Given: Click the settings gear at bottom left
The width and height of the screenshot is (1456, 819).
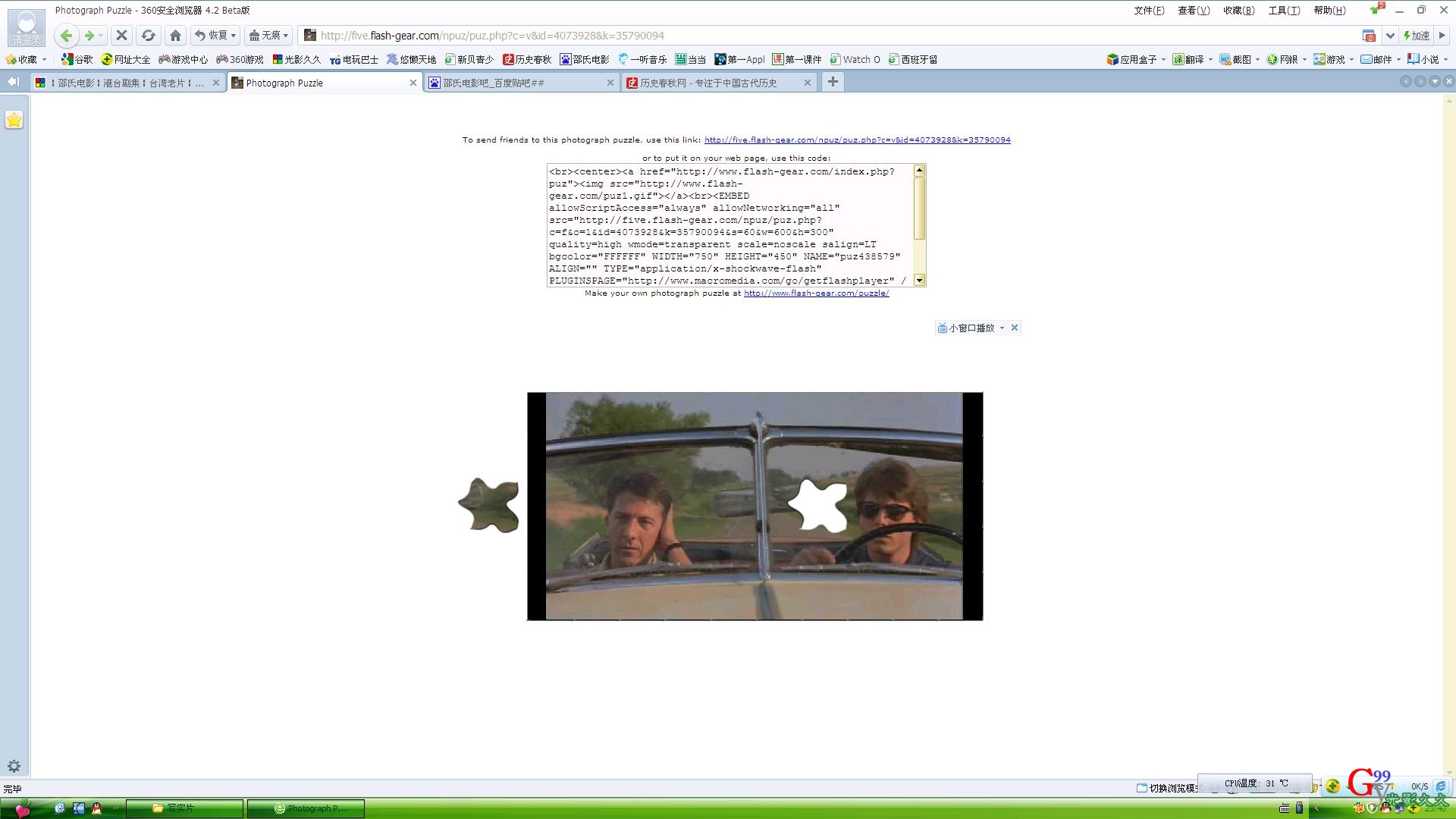Looking at the screenshot, I should click(x=14, y=766).
